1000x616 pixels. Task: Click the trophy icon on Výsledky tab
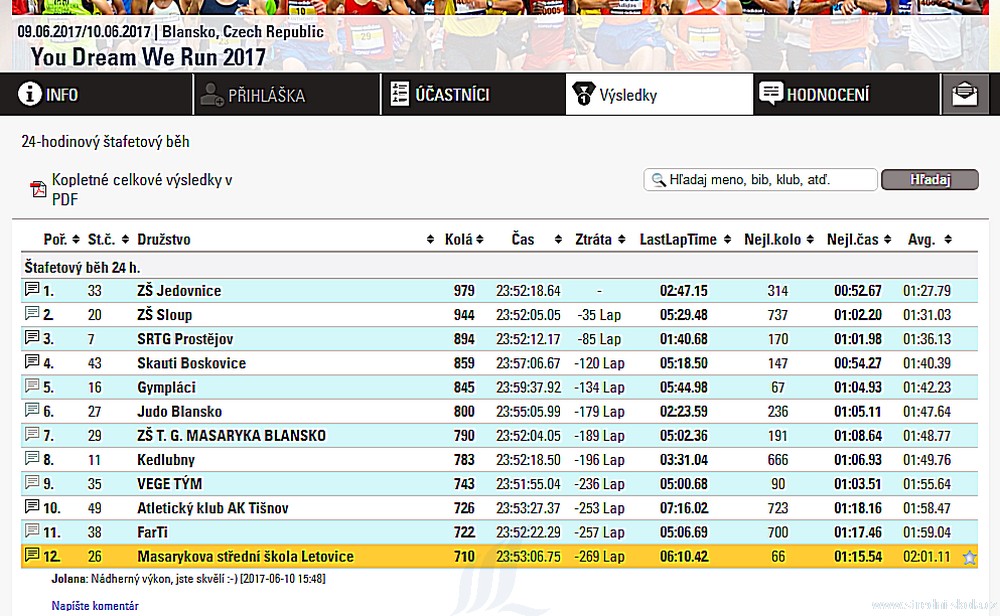click(583, 94)
